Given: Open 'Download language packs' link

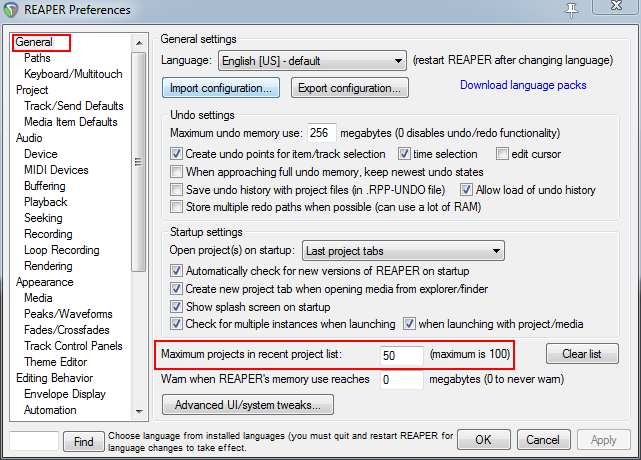Looking at the screenshot, I should pos(523,85).
